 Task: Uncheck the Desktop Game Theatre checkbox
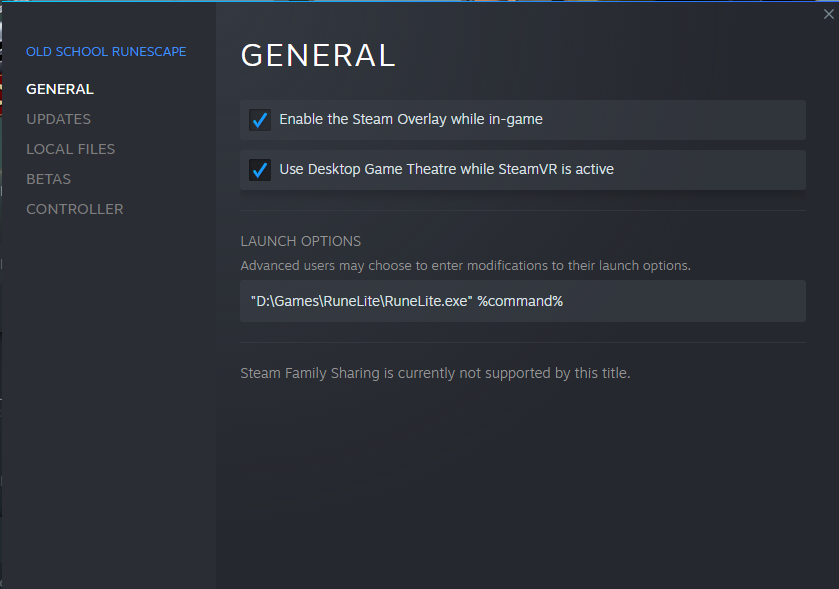260,170
